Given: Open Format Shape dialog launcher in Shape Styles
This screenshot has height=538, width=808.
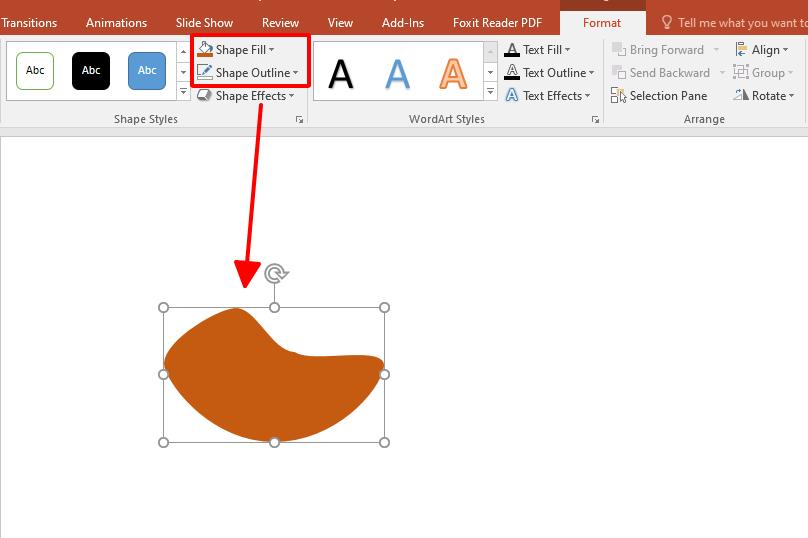Looking at the screenshot, I should [x=299, y=120].
